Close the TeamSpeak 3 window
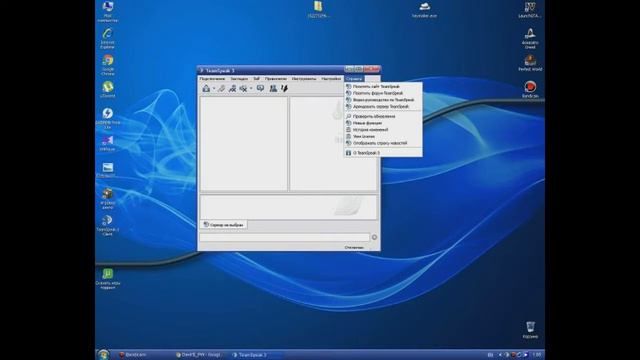 [x=372, y=69]
